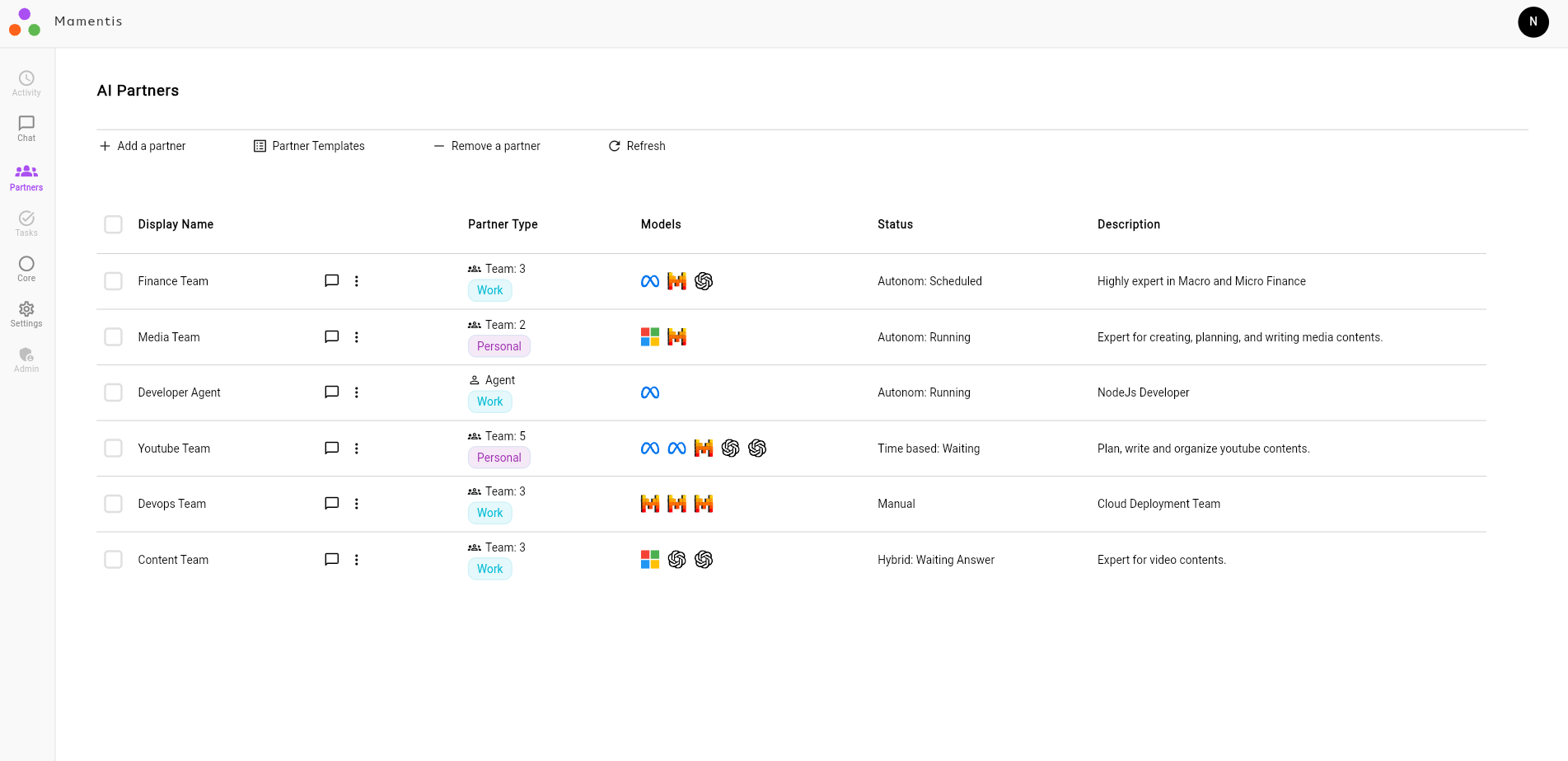1568x761 pixels.
Task: Select the Youtube Team checkbox
Action: tap(114, 449)
